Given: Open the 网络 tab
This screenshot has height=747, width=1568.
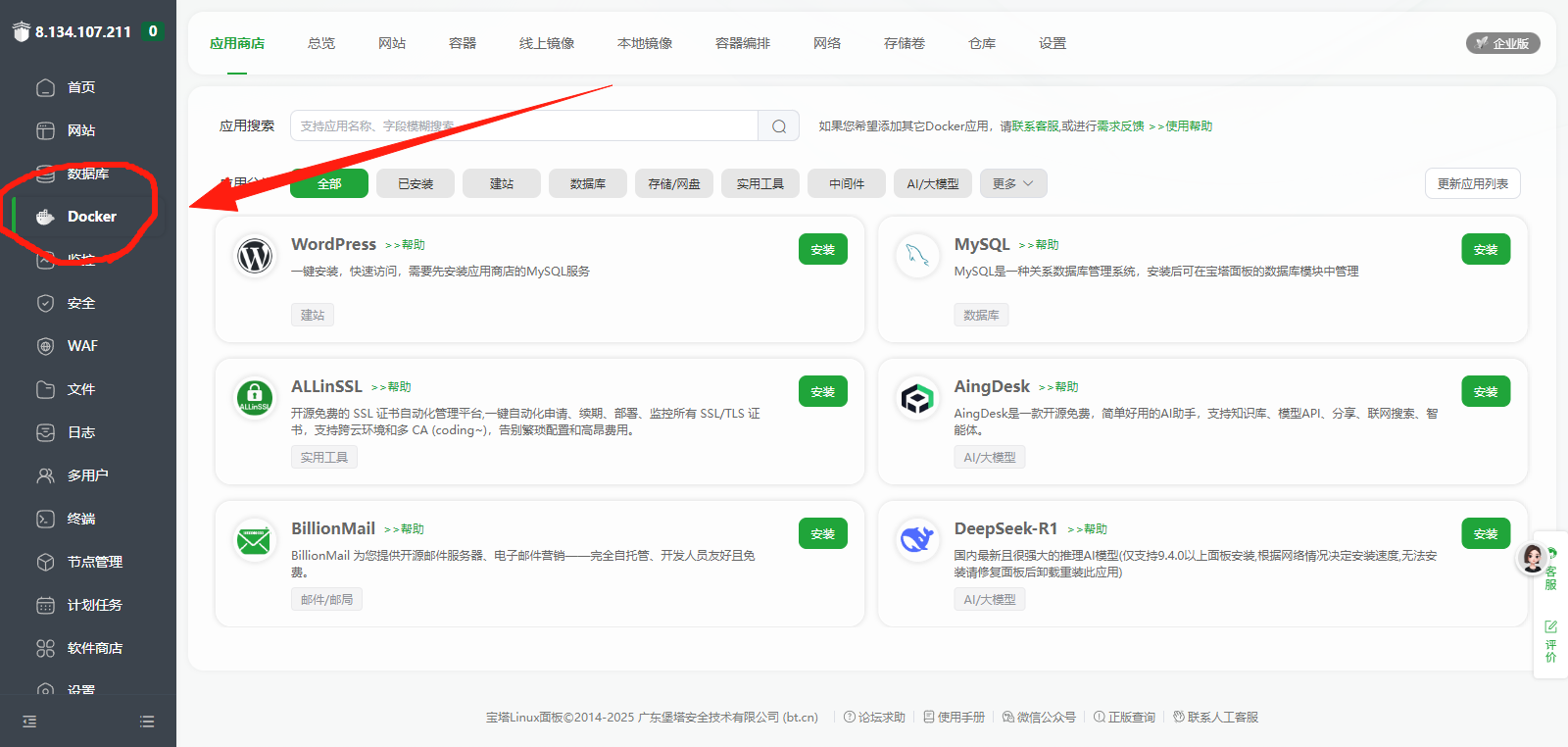Looking at the screenshot, I should 827,43.
